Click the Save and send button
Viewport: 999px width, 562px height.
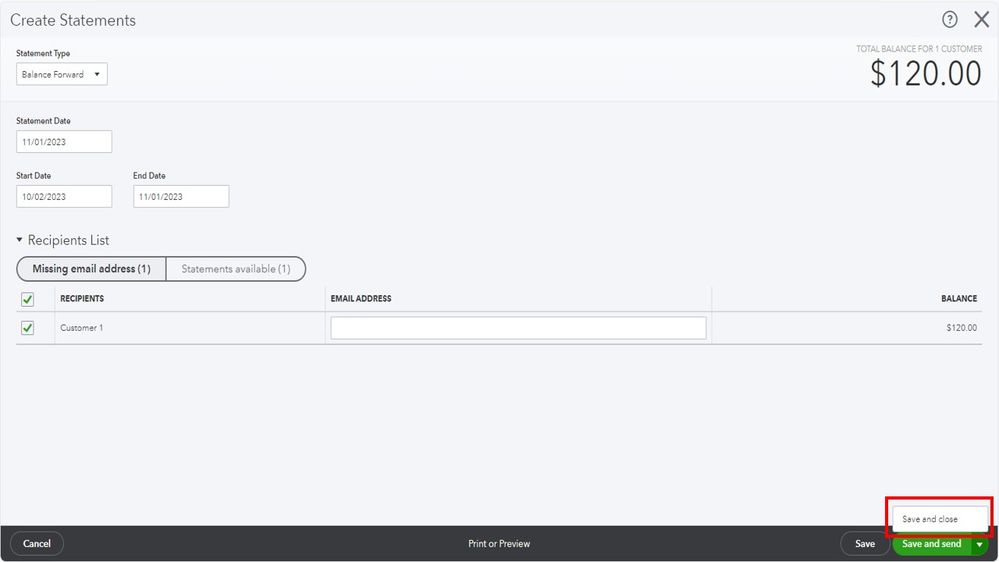click(x=931, y=544)
